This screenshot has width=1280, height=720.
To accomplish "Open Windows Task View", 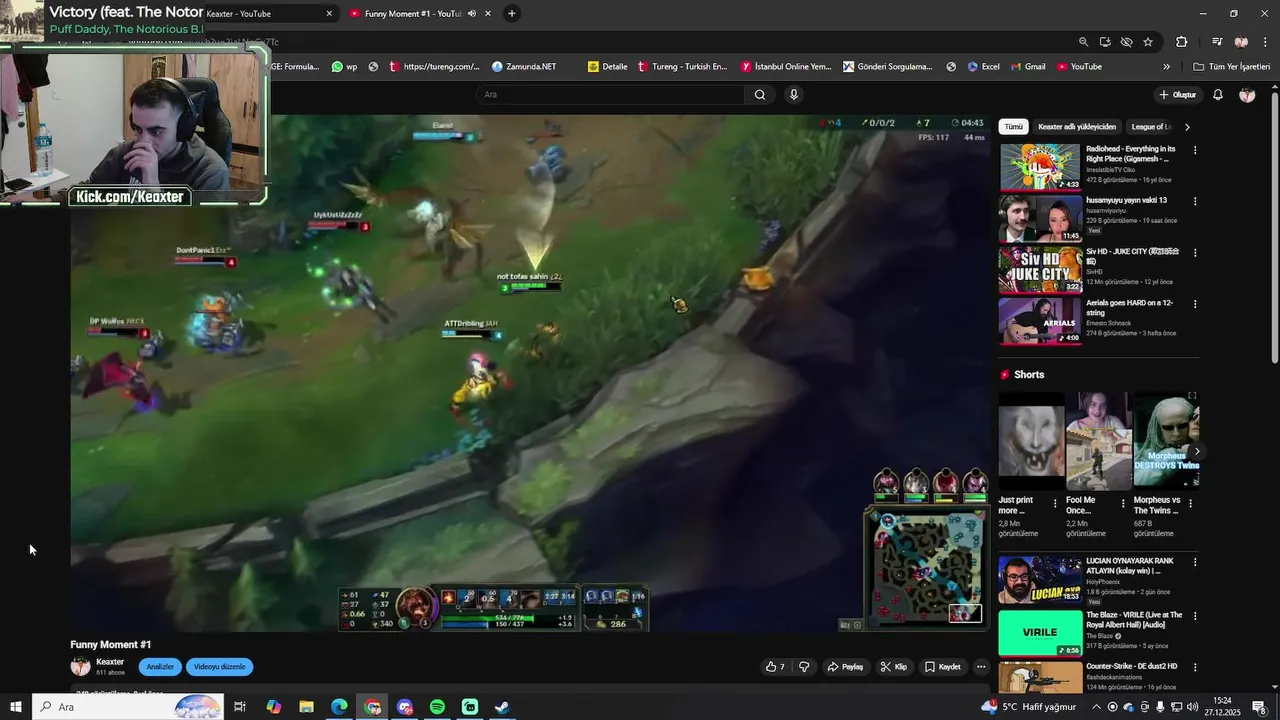I will pos(240,707).
